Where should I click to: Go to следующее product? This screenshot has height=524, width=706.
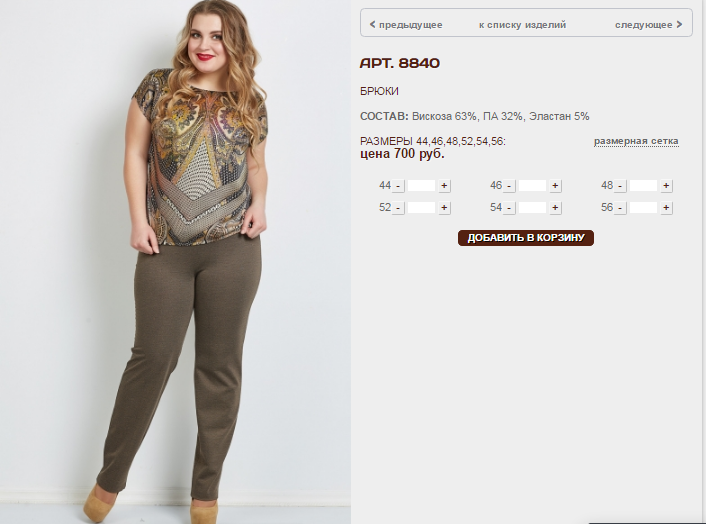click(648, 25)
